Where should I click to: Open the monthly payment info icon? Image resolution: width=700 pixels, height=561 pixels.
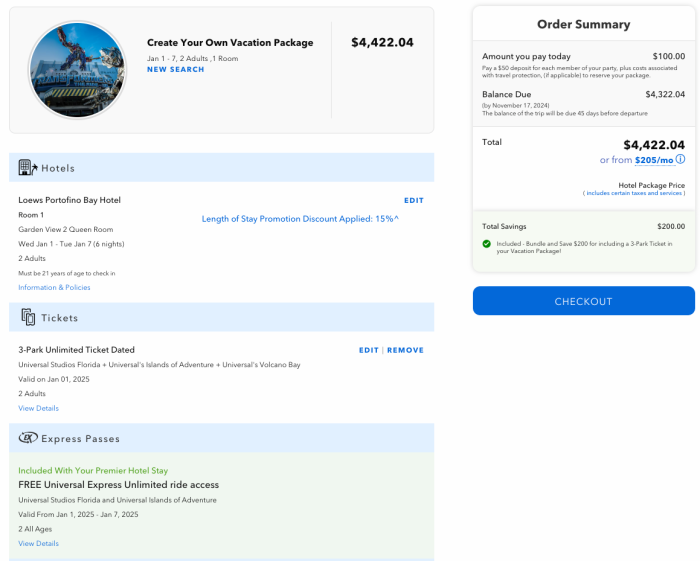(680, 159)
